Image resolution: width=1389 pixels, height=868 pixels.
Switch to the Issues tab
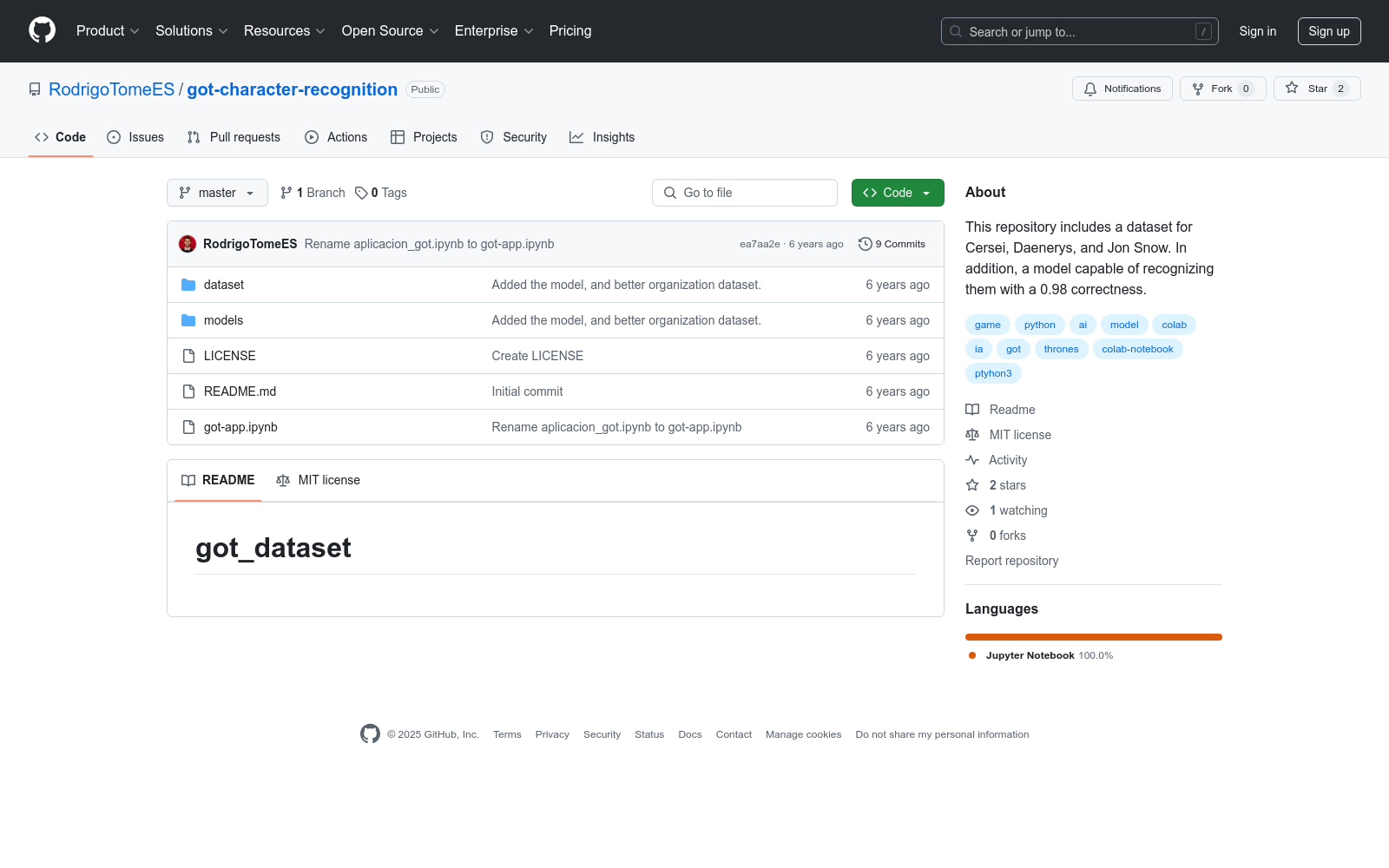135,137
